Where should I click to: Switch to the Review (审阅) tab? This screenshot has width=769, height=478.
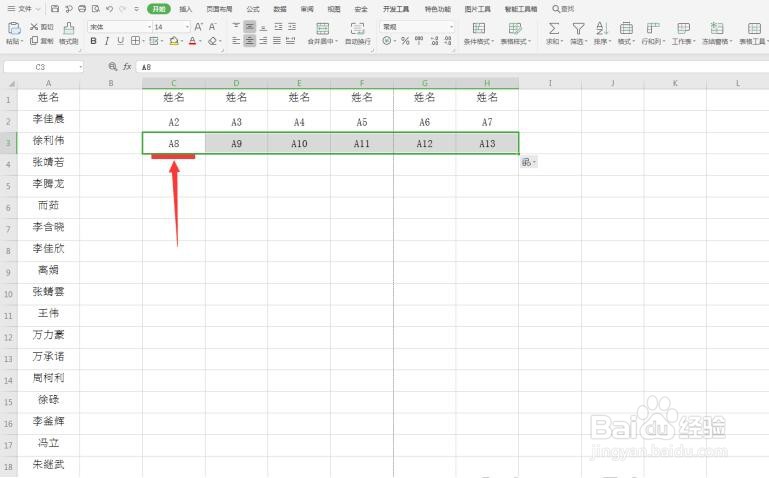(307, 9)
